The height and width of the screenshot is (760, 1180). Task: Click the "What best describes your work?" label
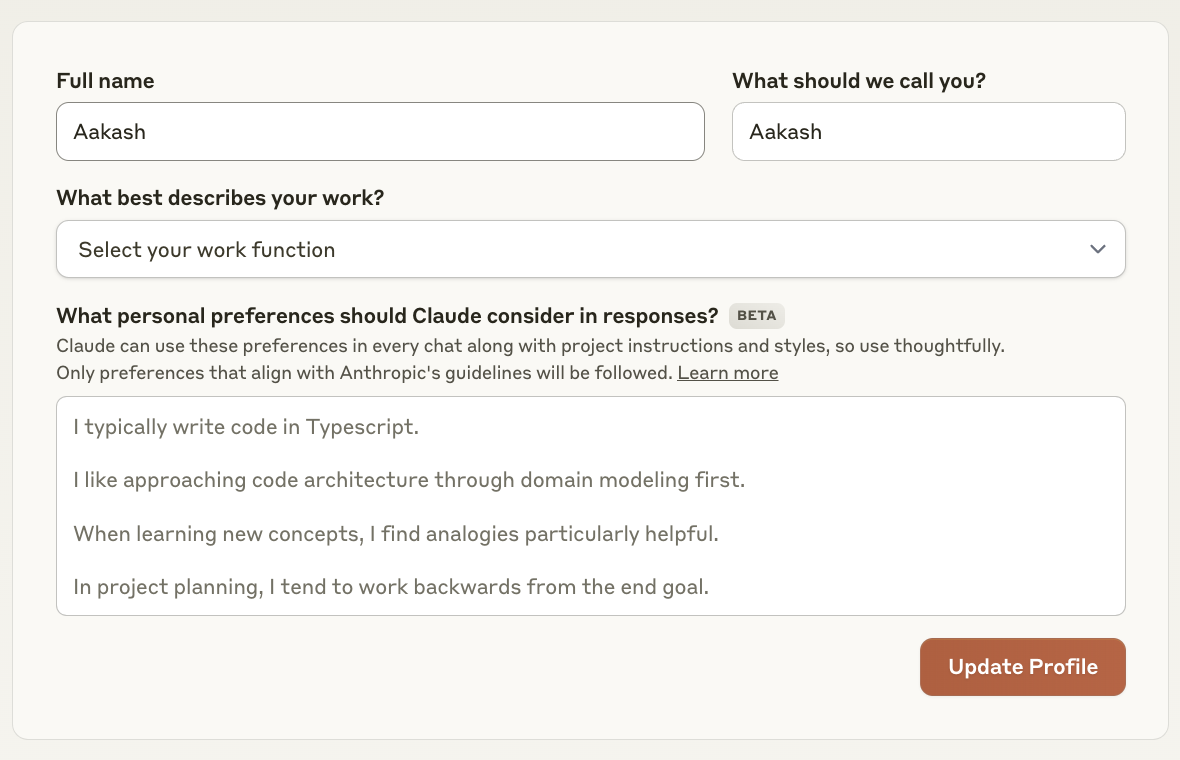(220, 198)
